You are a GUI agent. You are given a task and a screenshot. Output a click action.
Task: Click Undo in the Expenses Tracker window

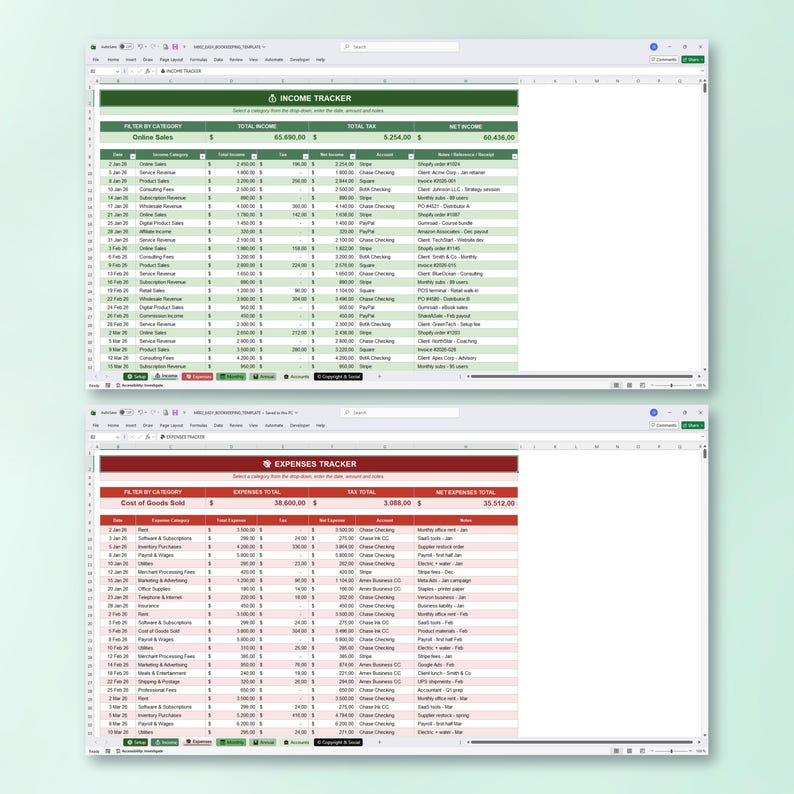pyautogui.click(x=140, y=413)
